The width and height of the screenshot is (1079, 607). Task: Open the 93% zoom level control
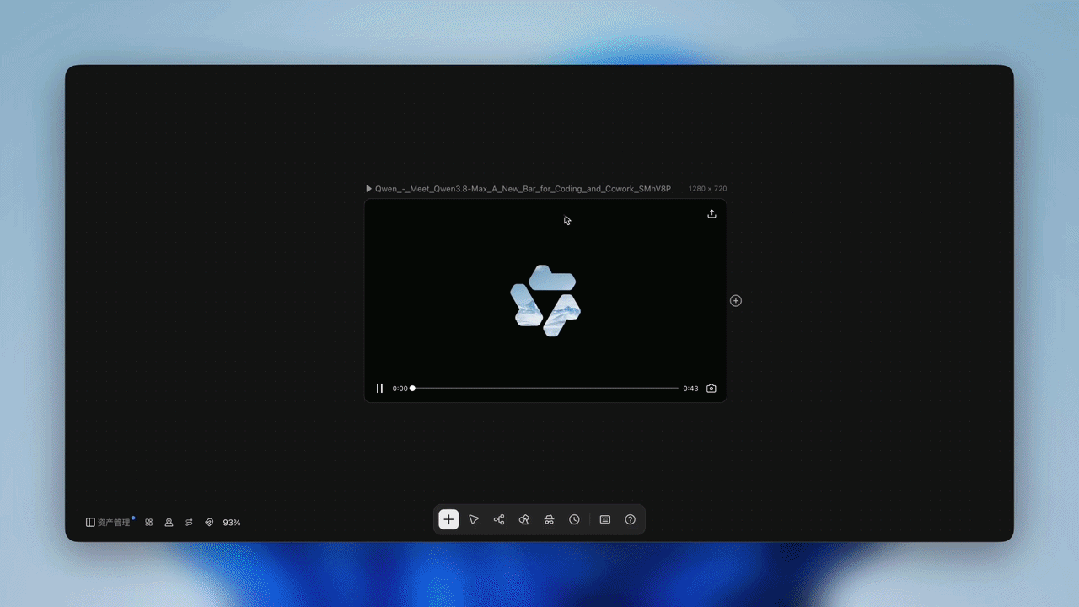pos(231,522)
